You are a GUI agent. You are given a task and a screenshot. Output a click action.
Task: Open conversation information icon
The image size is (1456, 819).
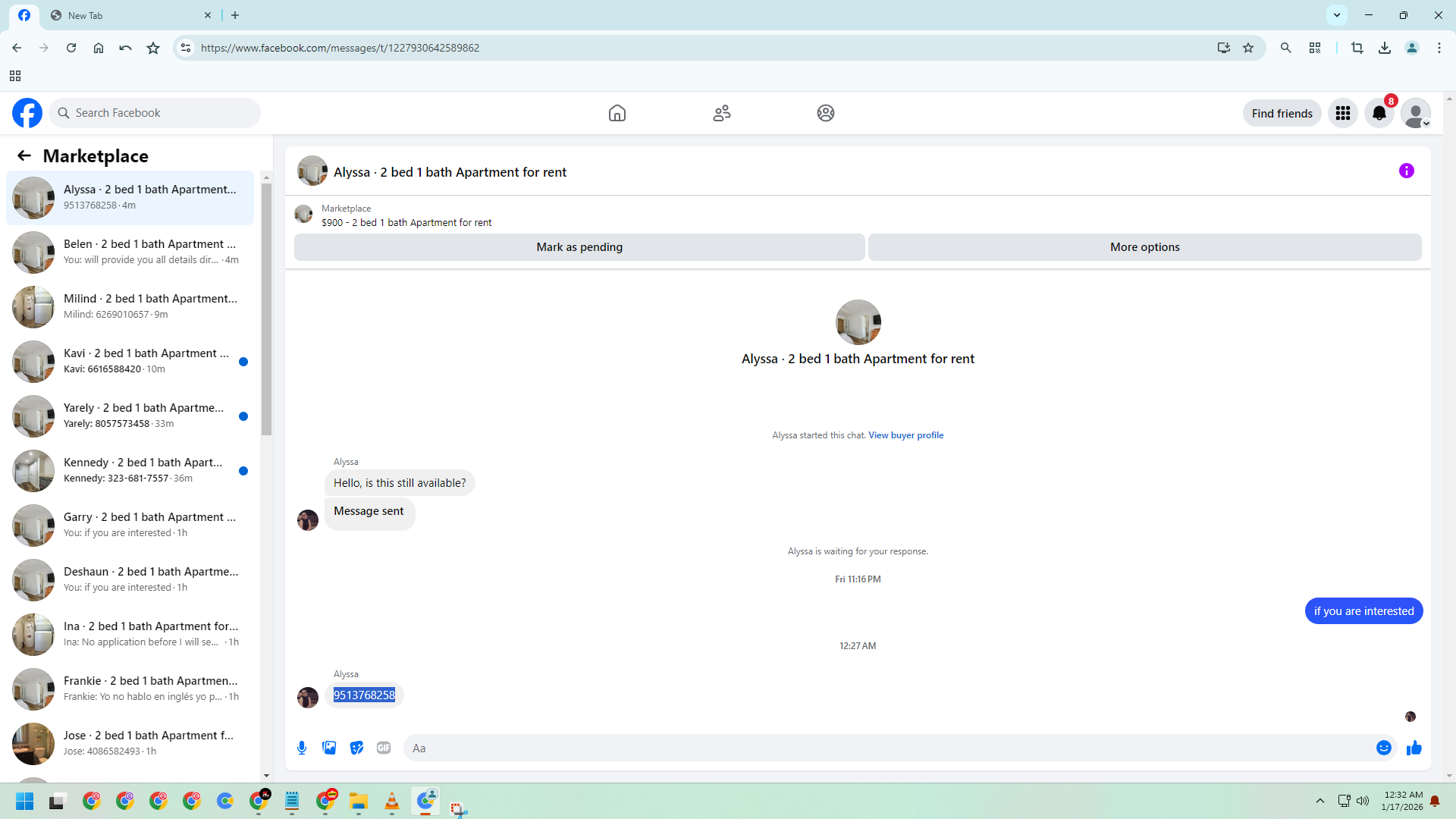[1406, 171]
